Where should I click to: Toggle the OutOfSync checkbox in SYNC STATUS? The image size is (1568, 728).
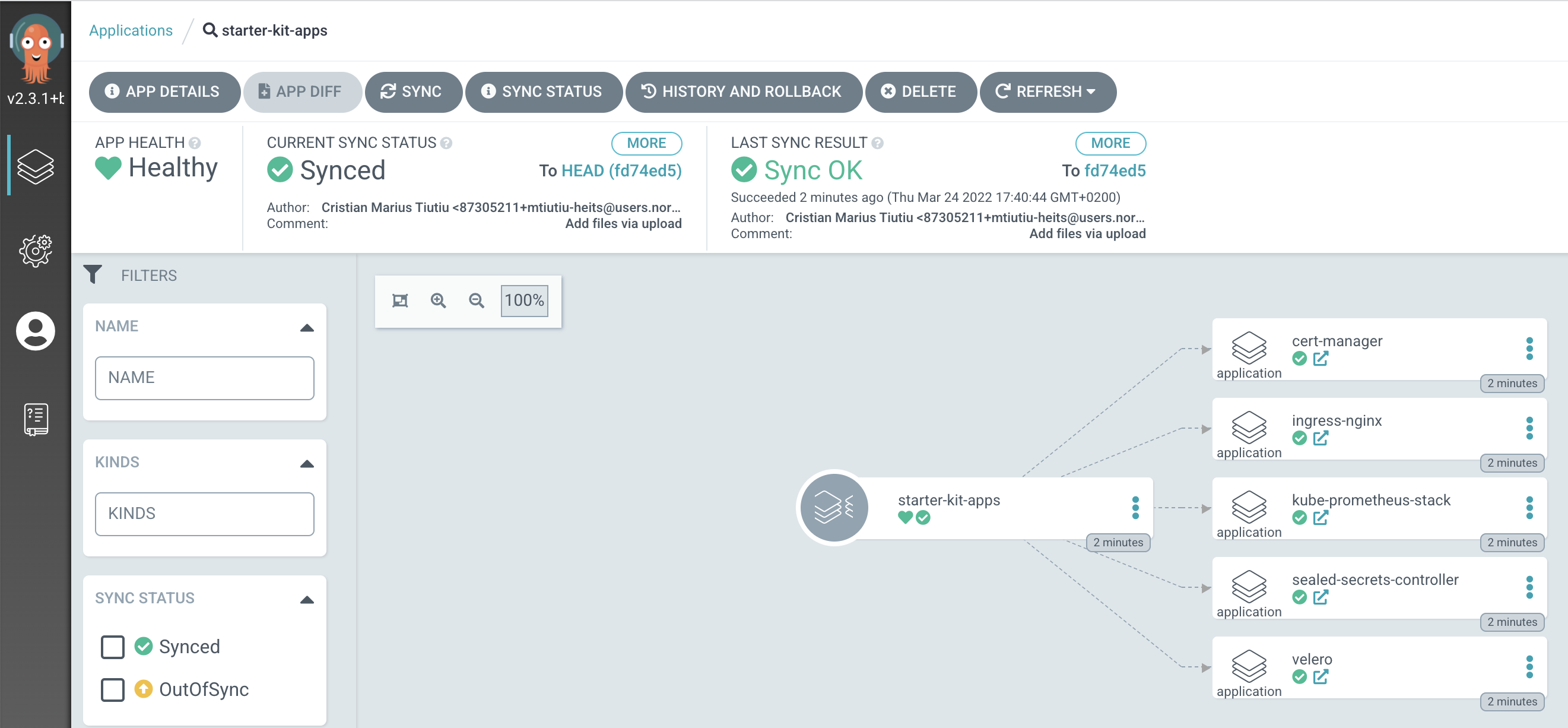pyautogui.click(x=112, y=690)
